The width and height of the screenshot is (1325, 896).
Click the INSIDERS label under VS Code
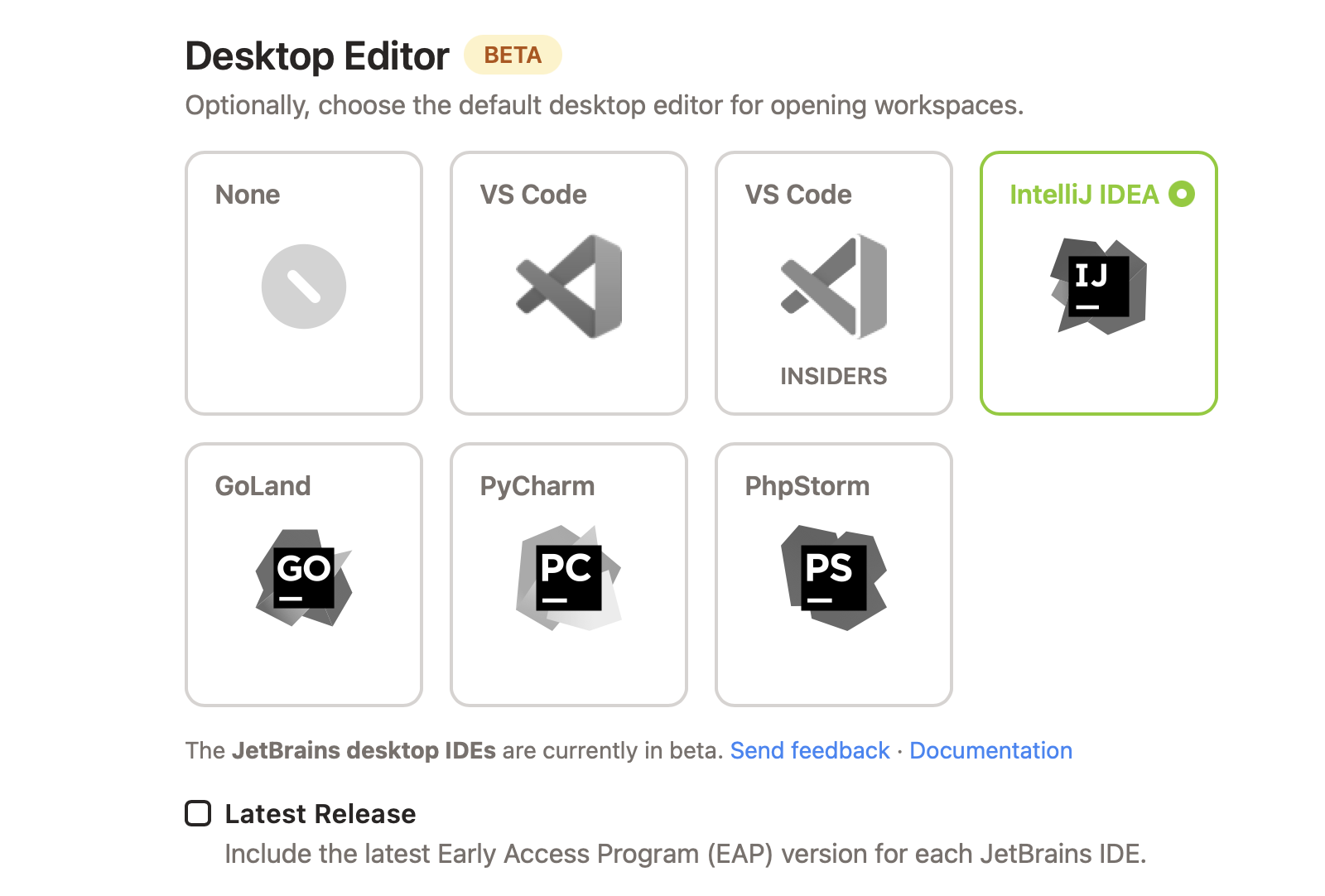[833, 376]
